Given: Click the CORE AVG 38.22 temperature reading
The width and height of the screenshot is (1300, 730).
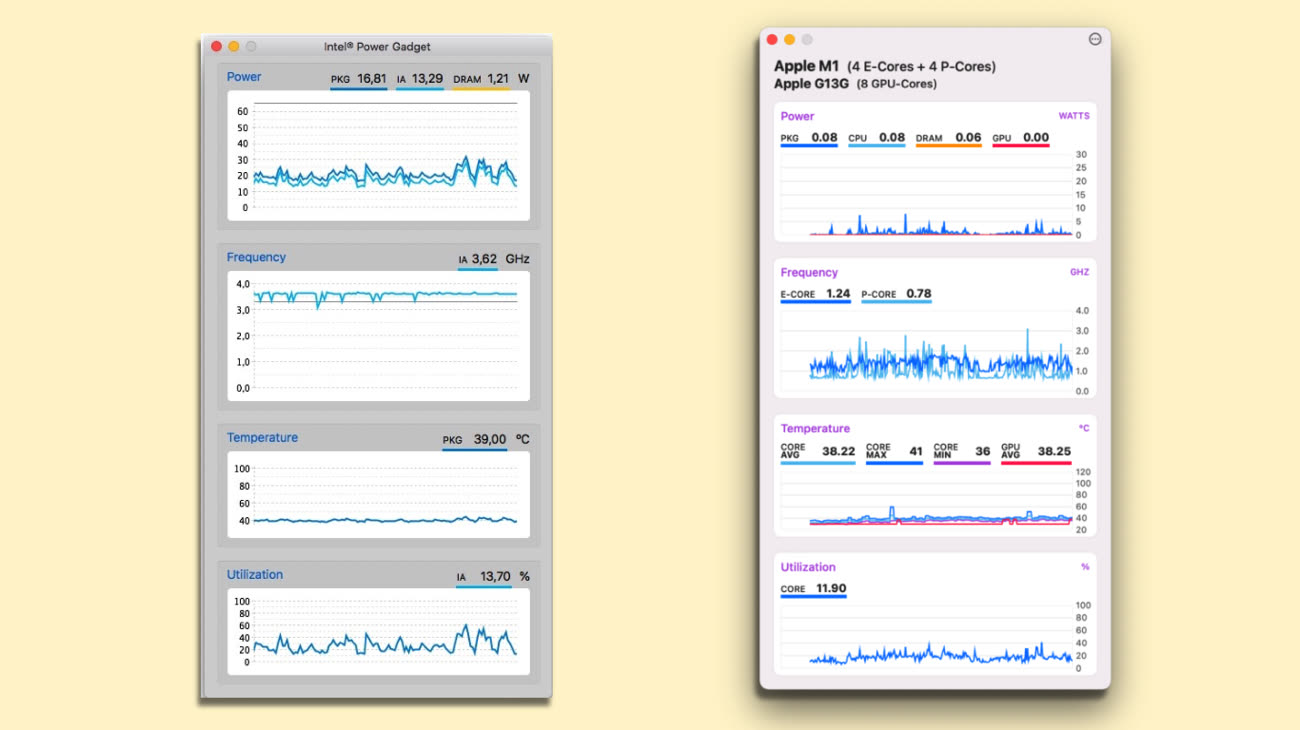Looking at the screenshot, I should [818, 452].
